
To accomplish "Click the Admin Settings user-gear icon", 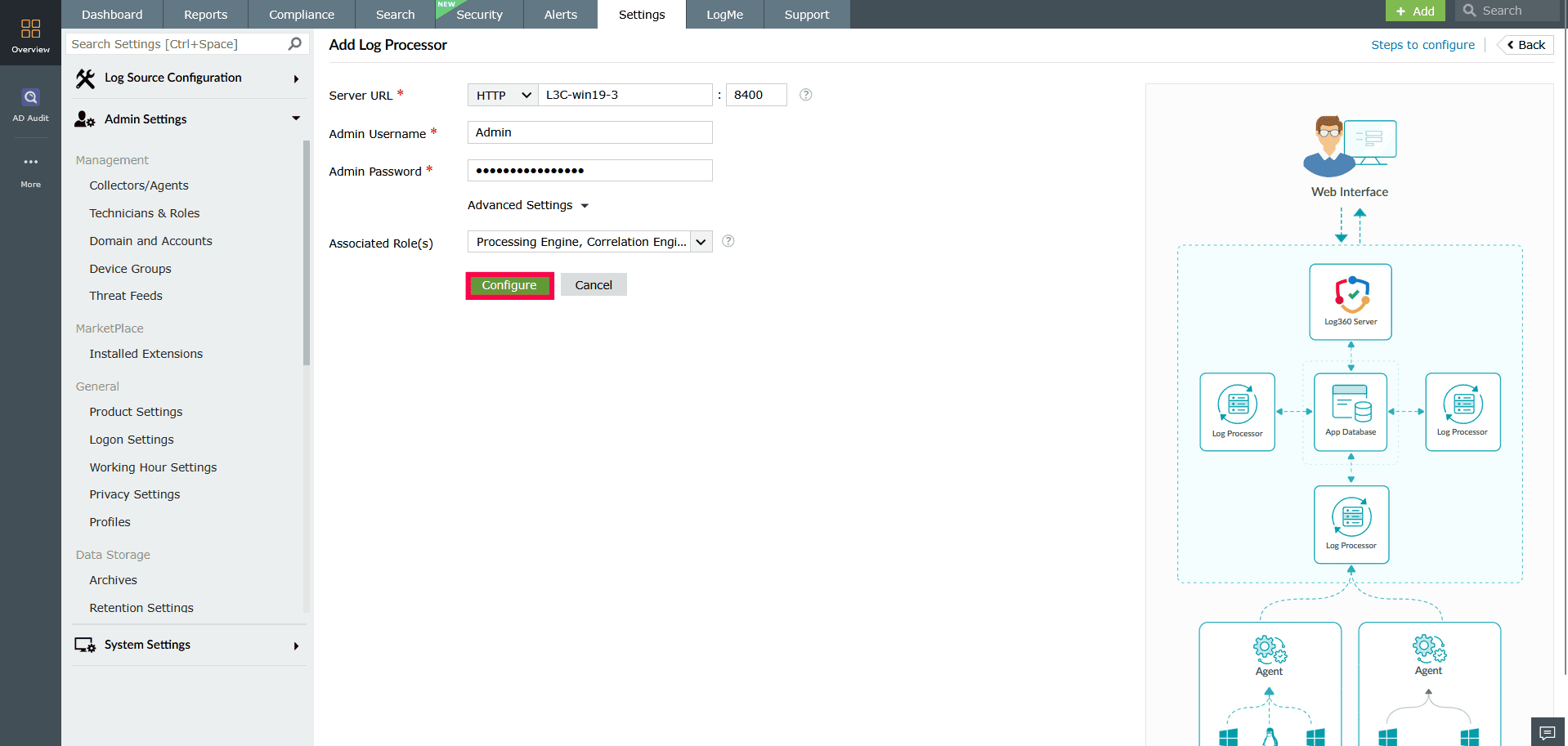I will point(85,119).
